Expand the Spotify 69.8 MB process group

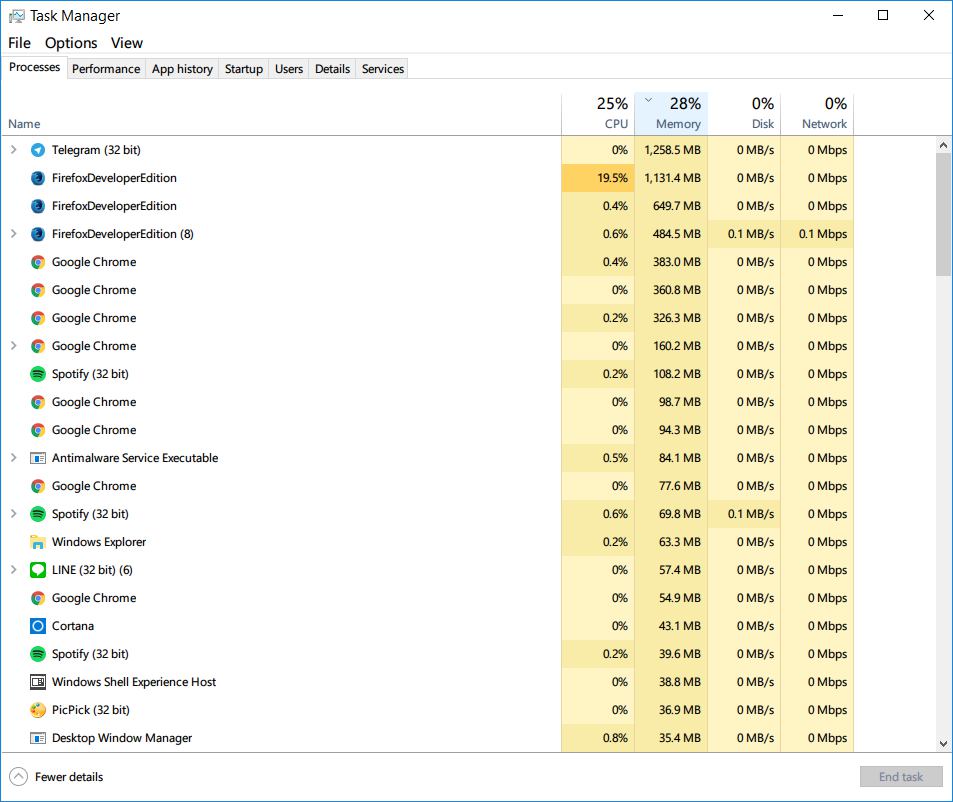click(x=13, y=513)
